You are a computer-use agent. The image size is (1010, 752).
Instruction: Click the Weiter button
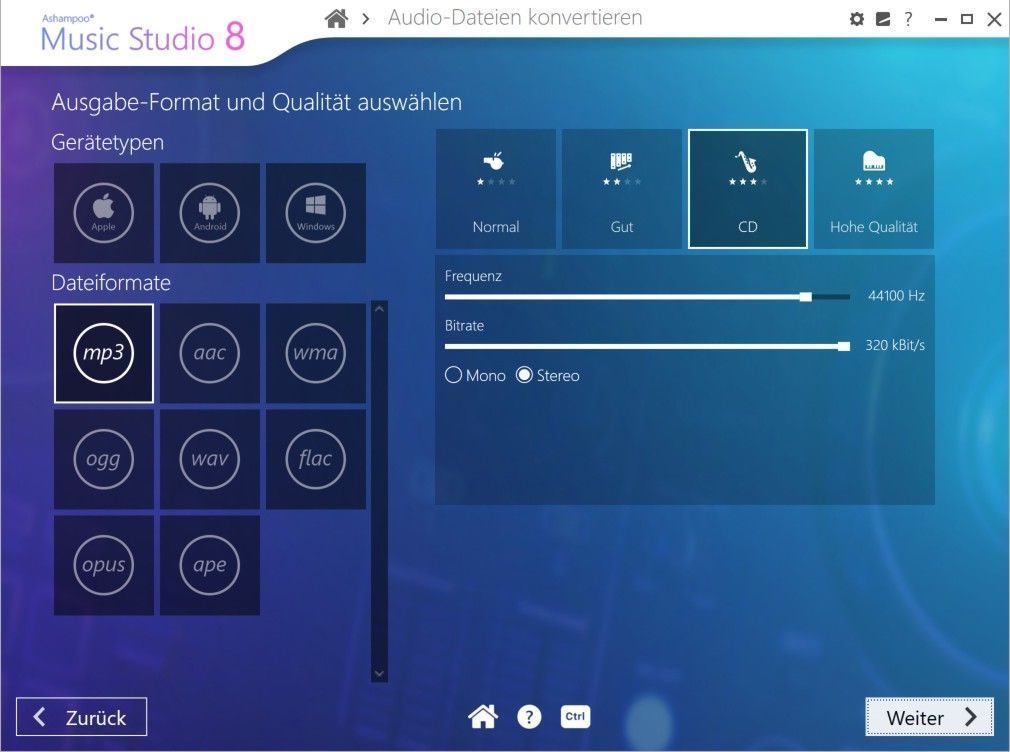tap(929, 717)
